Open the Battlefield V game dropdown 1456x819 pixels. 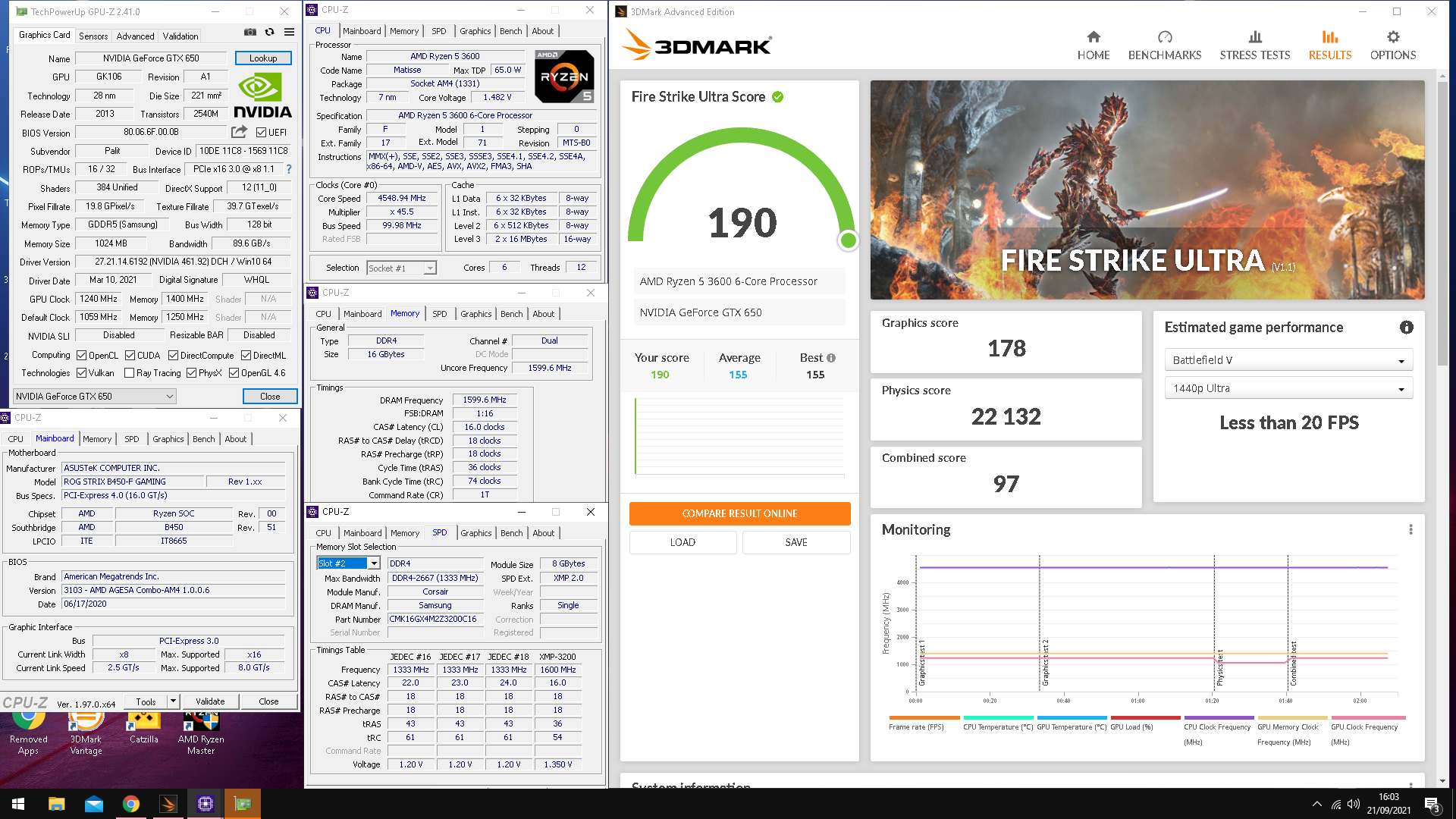(x=1288, y=360)
